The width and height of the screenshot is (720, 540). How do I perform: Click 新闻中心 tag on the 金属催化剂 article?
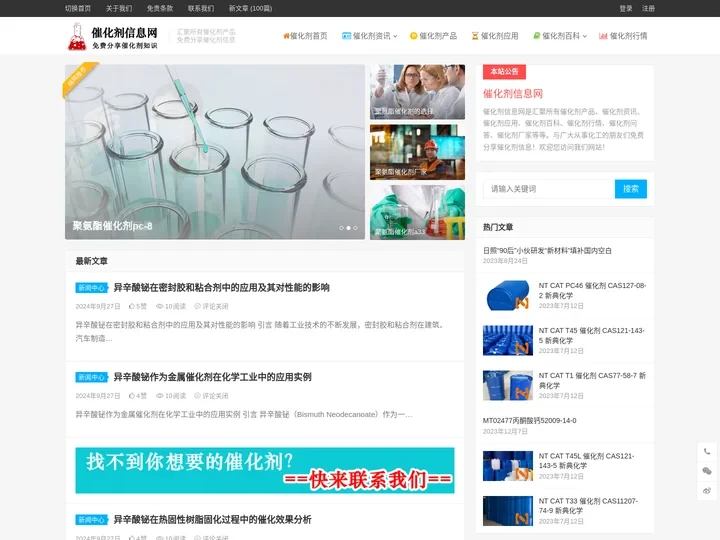pyautogui.click(x=92, y=377)
